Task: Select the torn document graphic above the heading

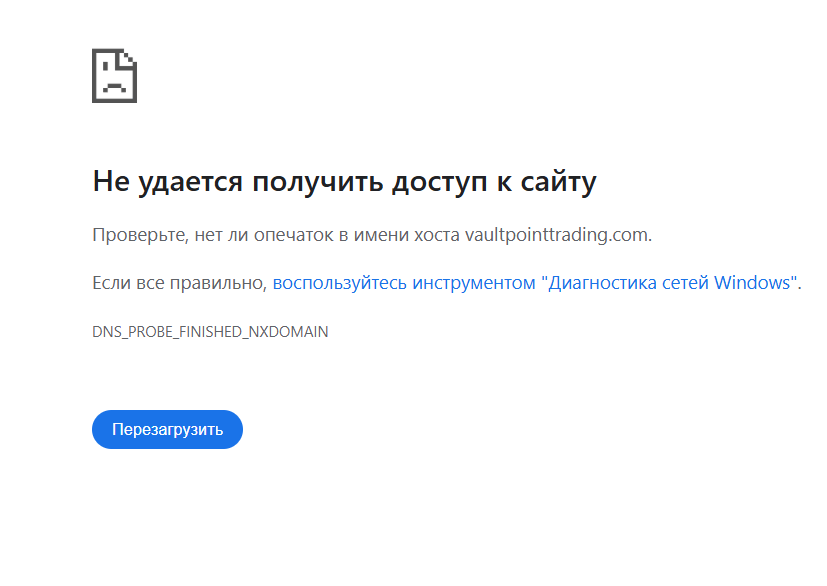Action: point(113,74)
